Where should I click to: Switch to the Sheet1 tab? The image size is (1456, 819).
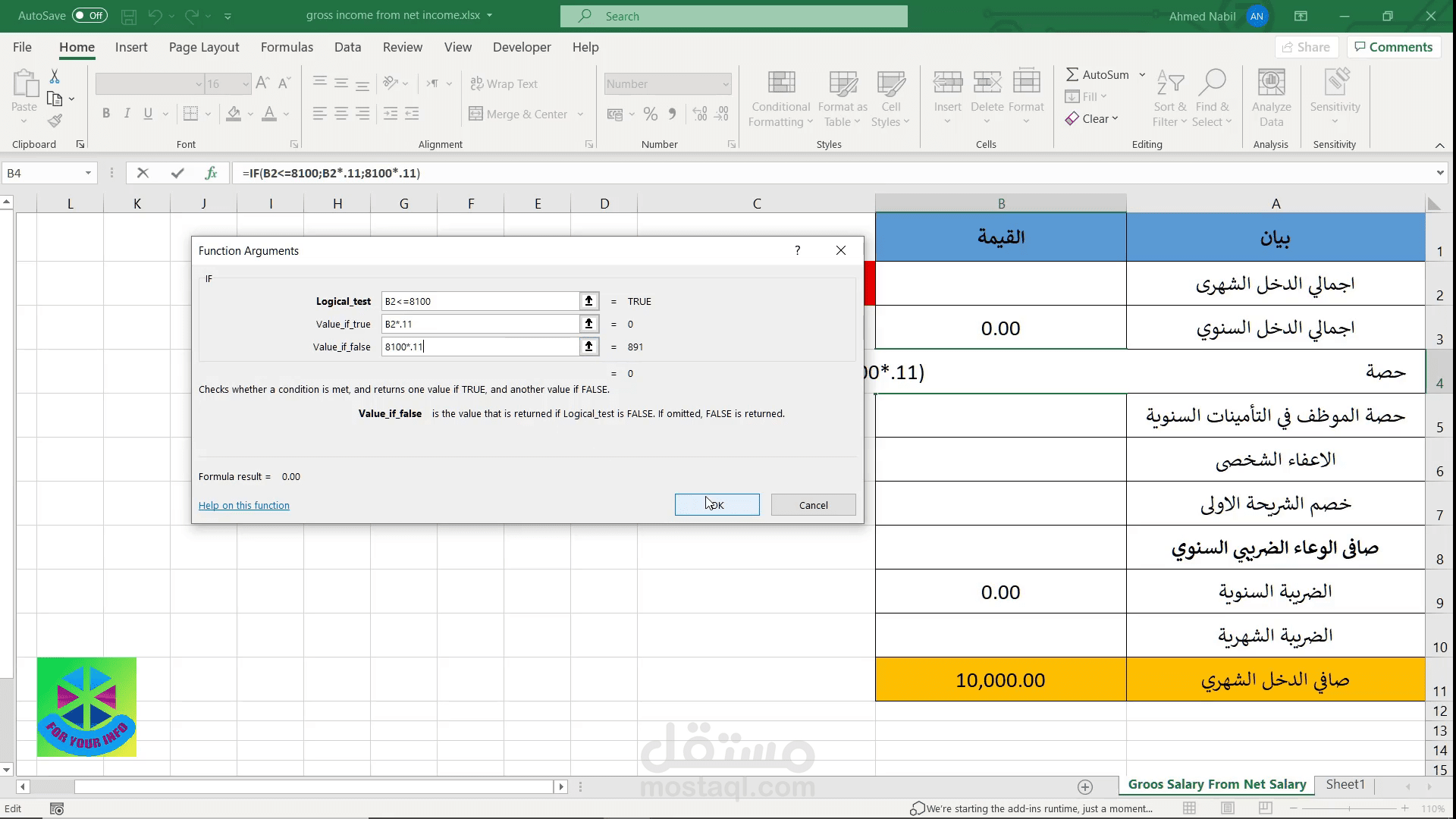[1345, 784]
